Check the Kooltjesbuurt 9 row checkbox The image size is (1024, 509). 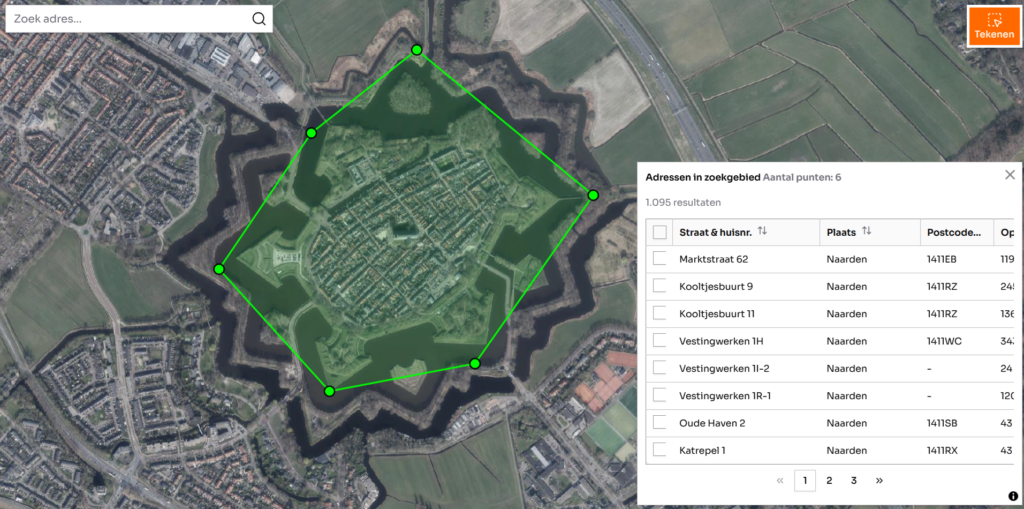tap(660, 286)
